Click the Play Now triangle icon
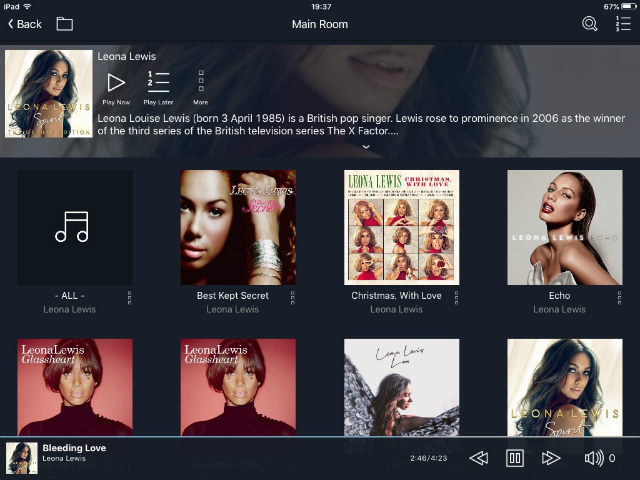 116,82
